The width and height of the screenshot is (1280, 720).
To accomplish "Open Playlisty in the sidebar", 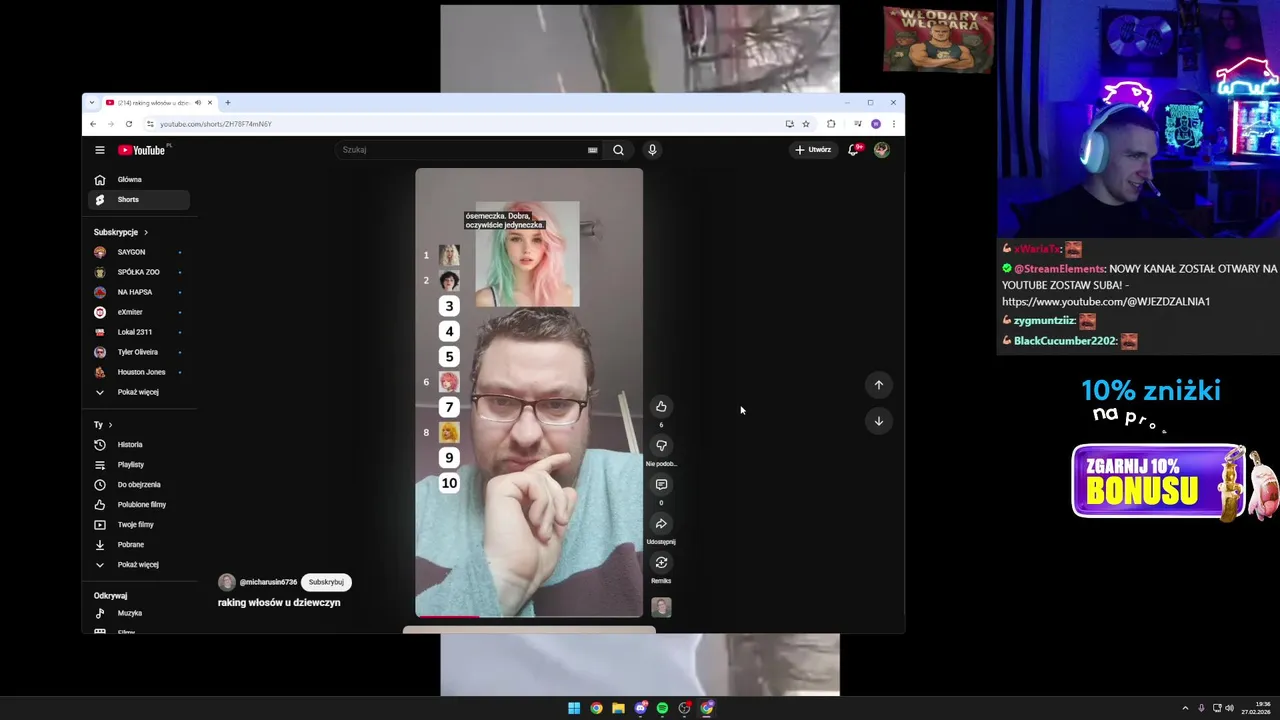I will pos(138,465).
